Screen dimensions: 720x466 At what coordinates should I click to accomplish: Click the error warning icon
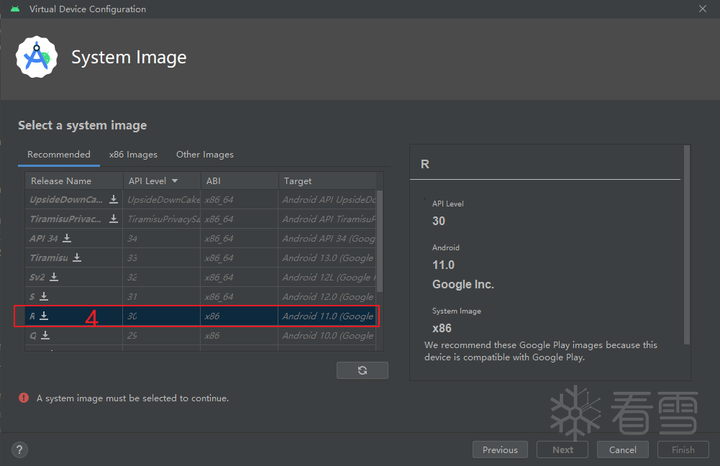(24, 398)
